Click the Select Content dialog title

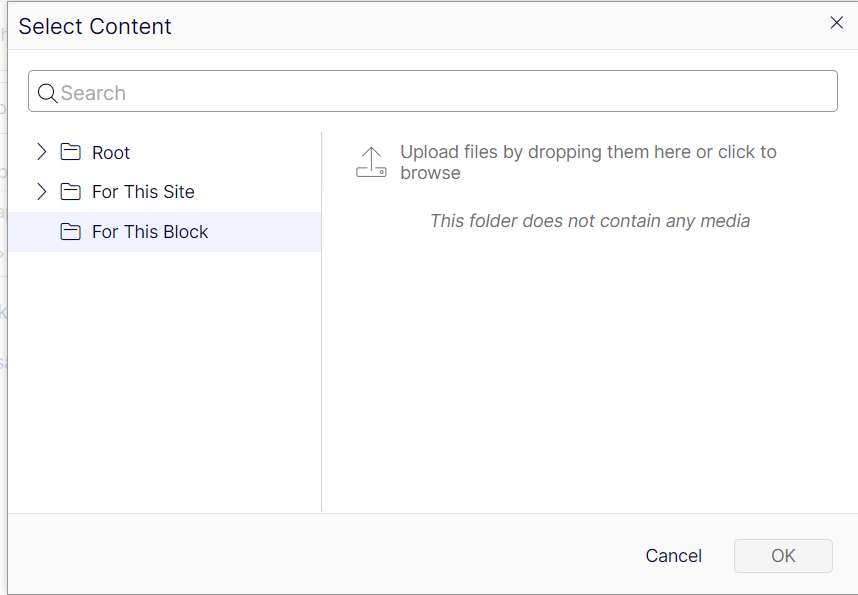95,26
